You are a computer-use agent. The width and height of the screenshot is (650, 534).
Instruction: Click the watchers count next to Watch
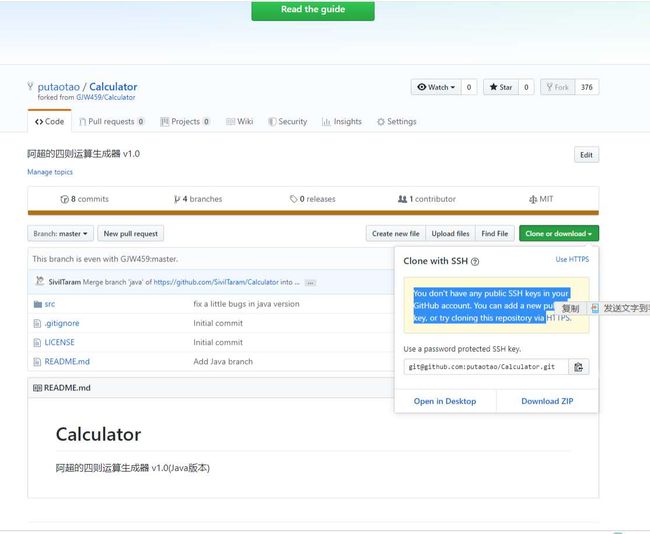(469, 87)
